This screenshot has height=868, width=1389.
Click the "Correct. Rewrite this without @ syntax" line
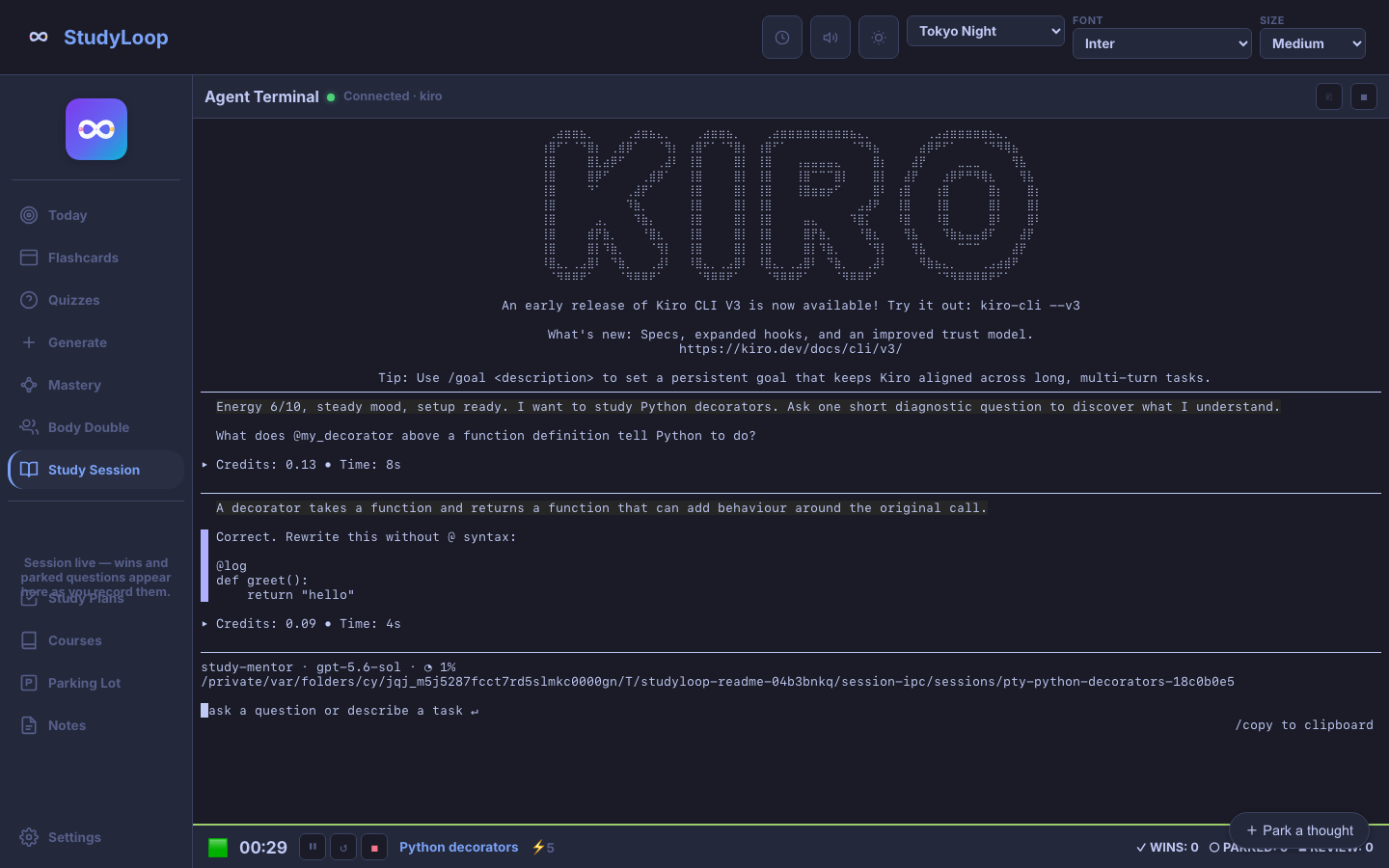(x=367, y=537)
